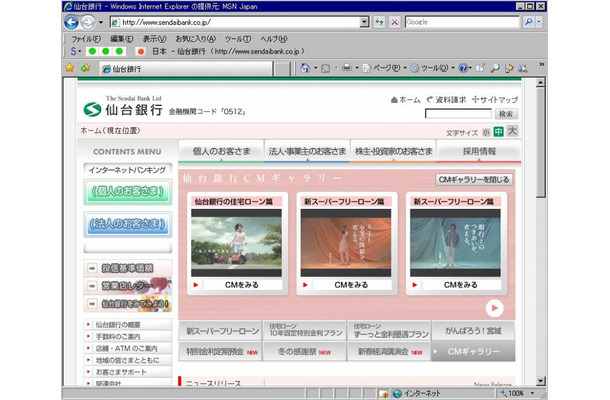The image size is (610, 400).
Task: Open the 表示(V) menu
Action: click(x=154, y=39)
